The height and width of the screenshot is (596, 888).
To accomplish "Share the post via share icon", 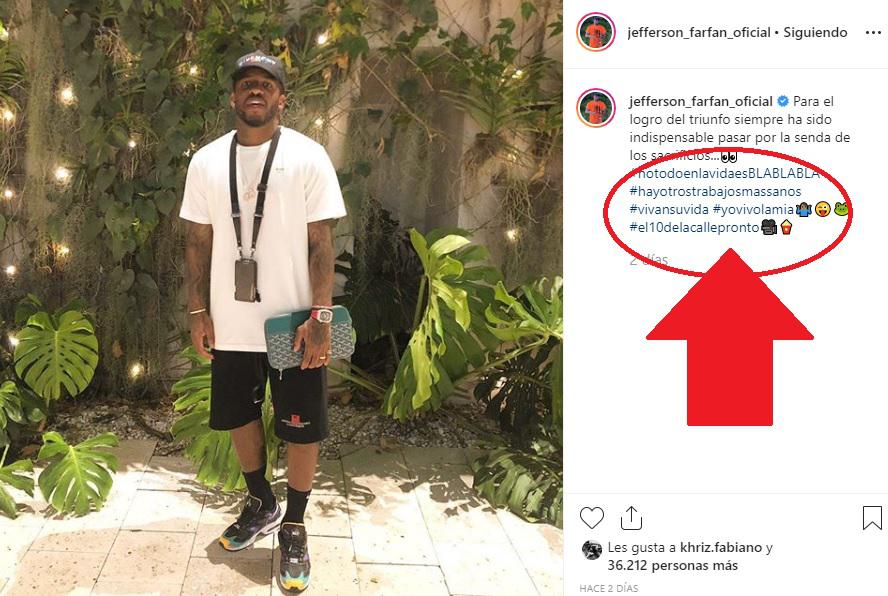I will tap(631, 517).
